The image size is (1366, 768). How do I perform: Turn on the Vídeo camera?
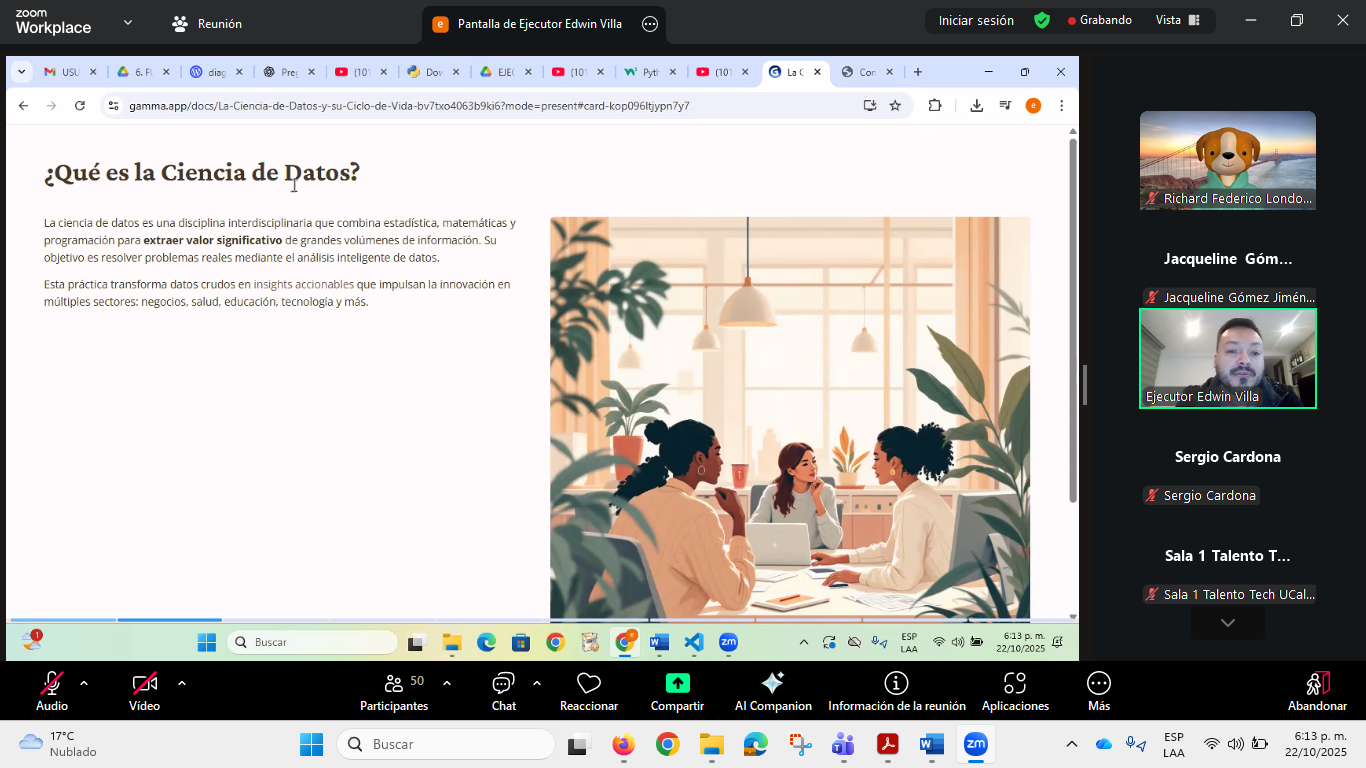point(144,684)
